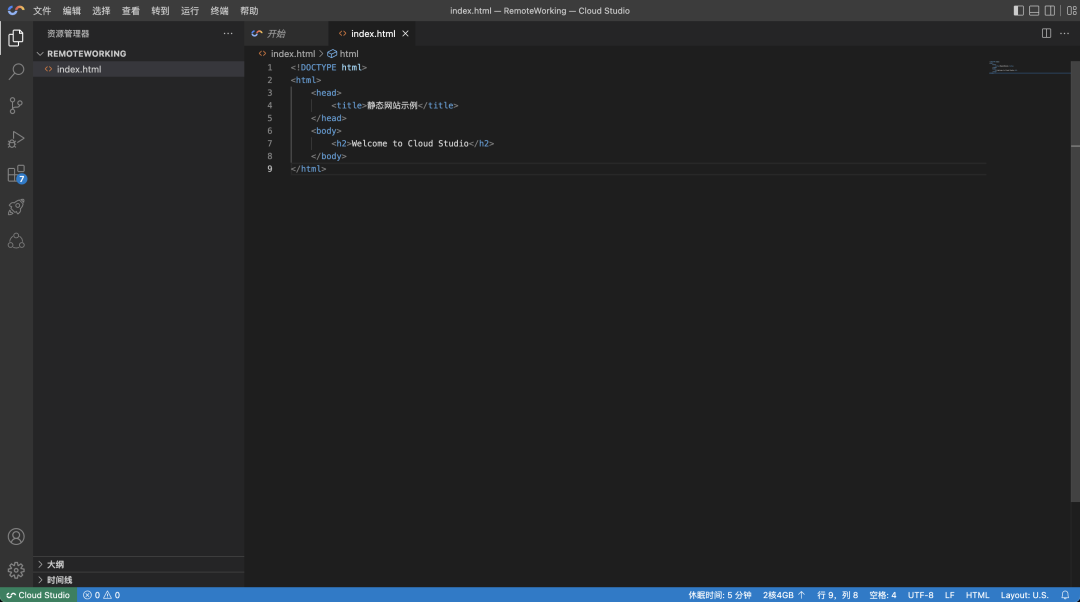
Task: Open the Accounts icon in activity bar
Action: 16,537
